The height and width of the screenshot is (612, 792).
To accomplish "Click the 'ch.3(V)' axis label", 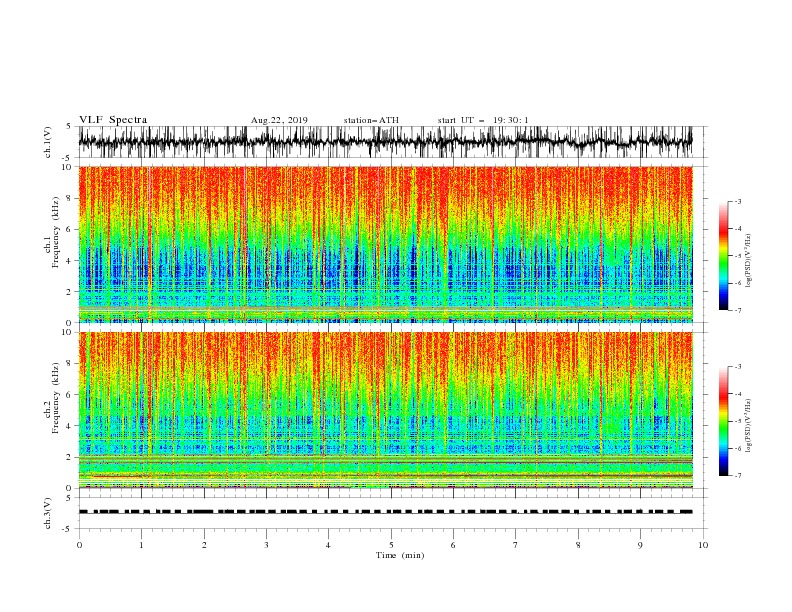I will (48, 513).
